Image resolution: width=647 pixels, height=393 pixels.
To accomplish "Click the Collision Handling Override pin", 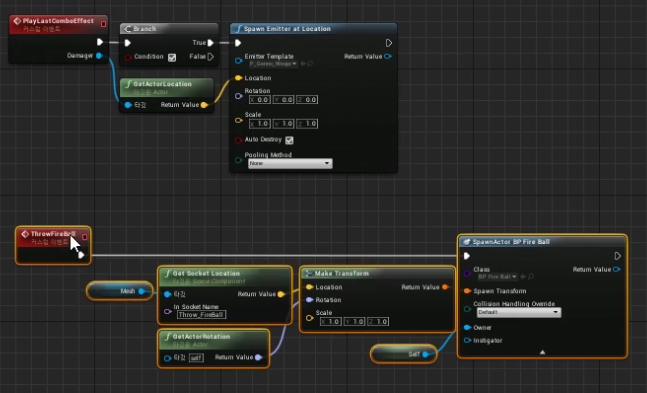I will click(467, 308).
